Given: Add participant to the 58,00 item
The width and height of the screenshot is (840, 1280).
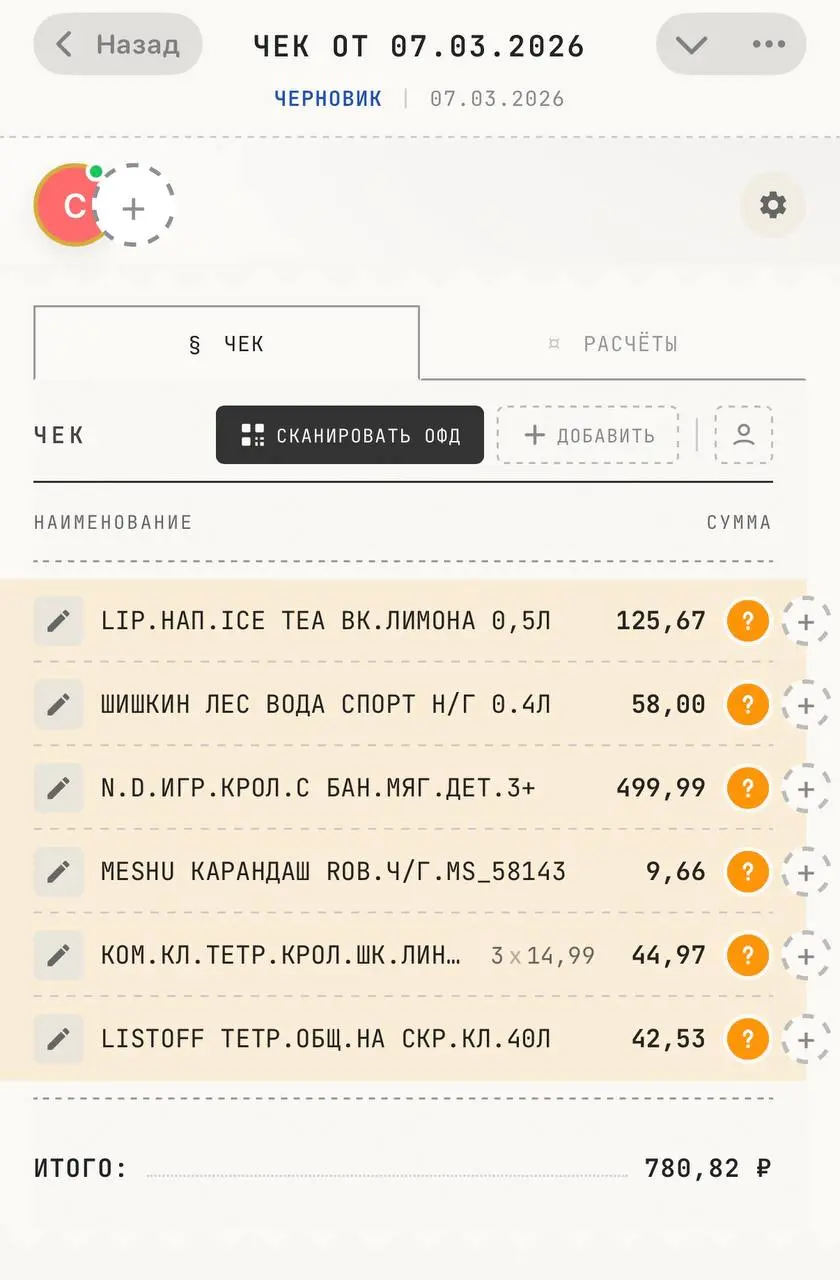Looking at the screenshot, I should click(x=805, y=704).
